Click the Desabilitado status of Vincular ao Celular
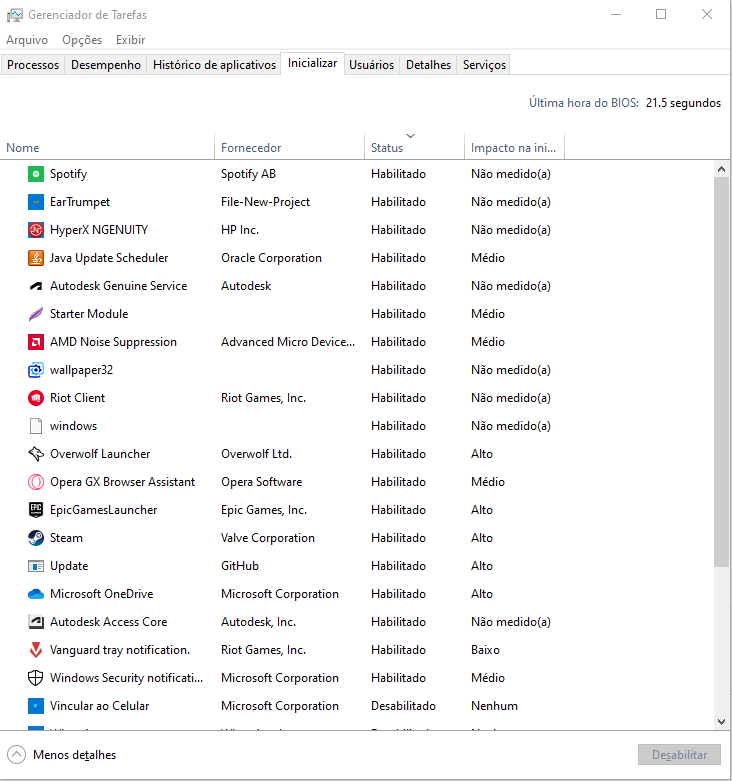 pos(403,706)
